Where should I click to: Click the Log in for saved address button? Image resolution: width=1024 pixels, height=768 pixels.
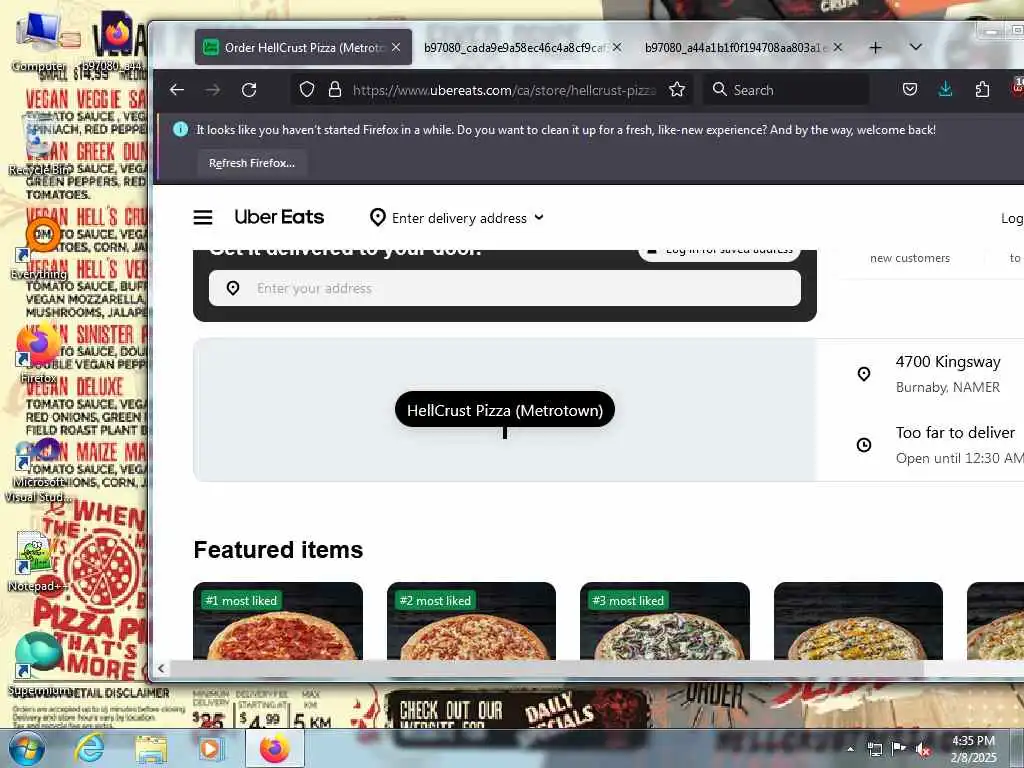click(719, 251)
